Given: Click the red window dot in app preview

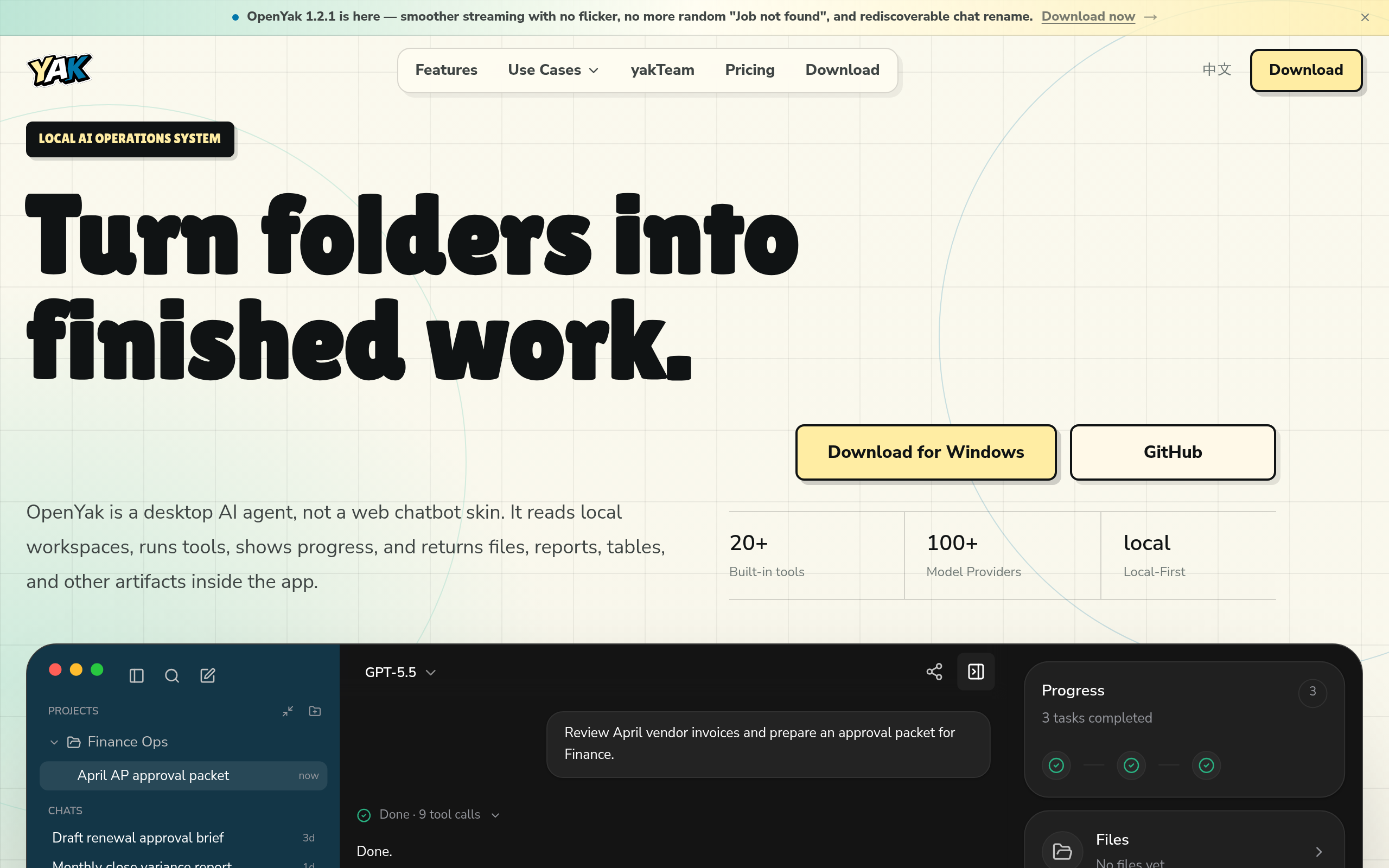Looking at the screenshot, I should (x=55, y=669).
